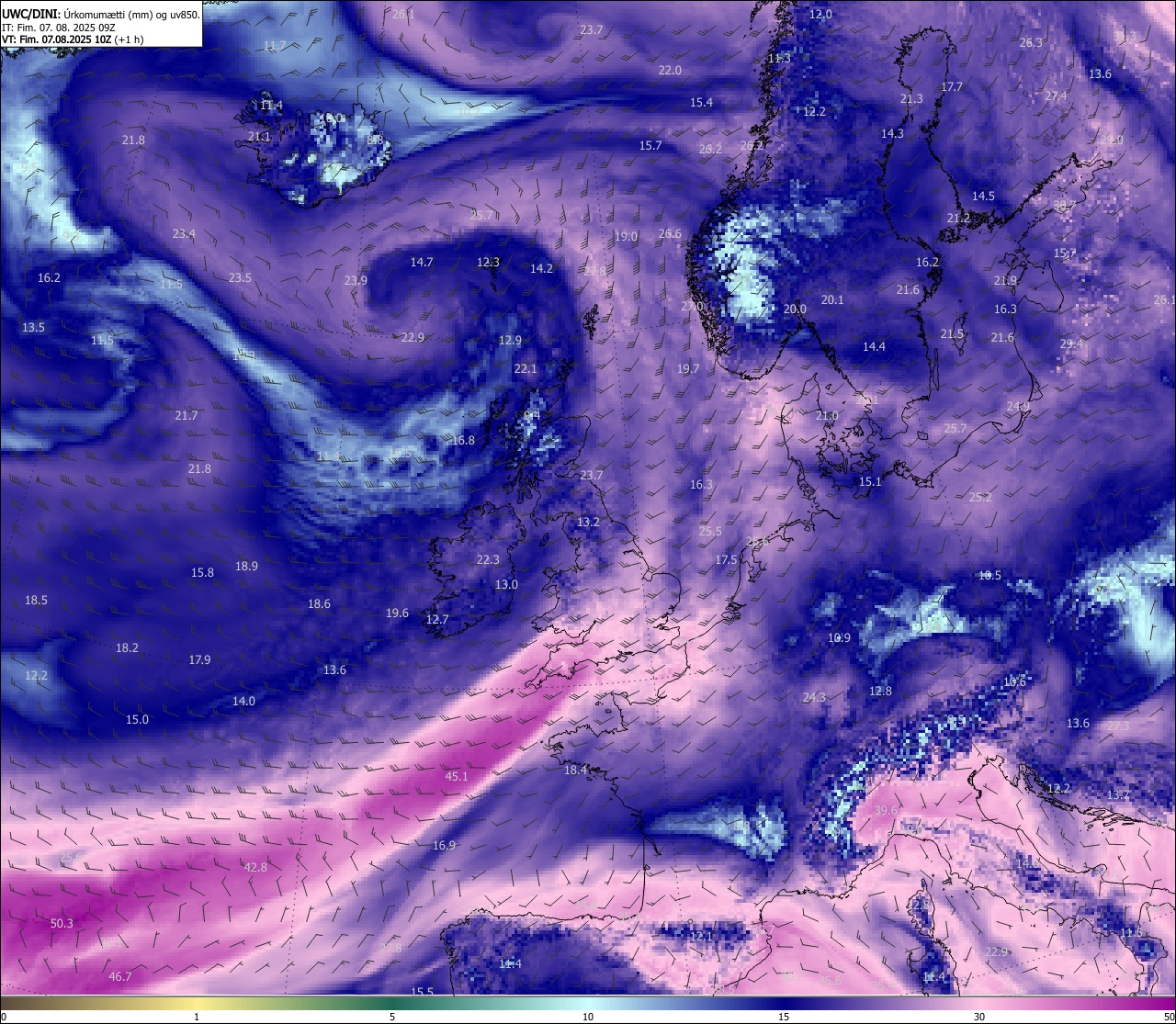Select the 15.8 map value

pos(202,572)
